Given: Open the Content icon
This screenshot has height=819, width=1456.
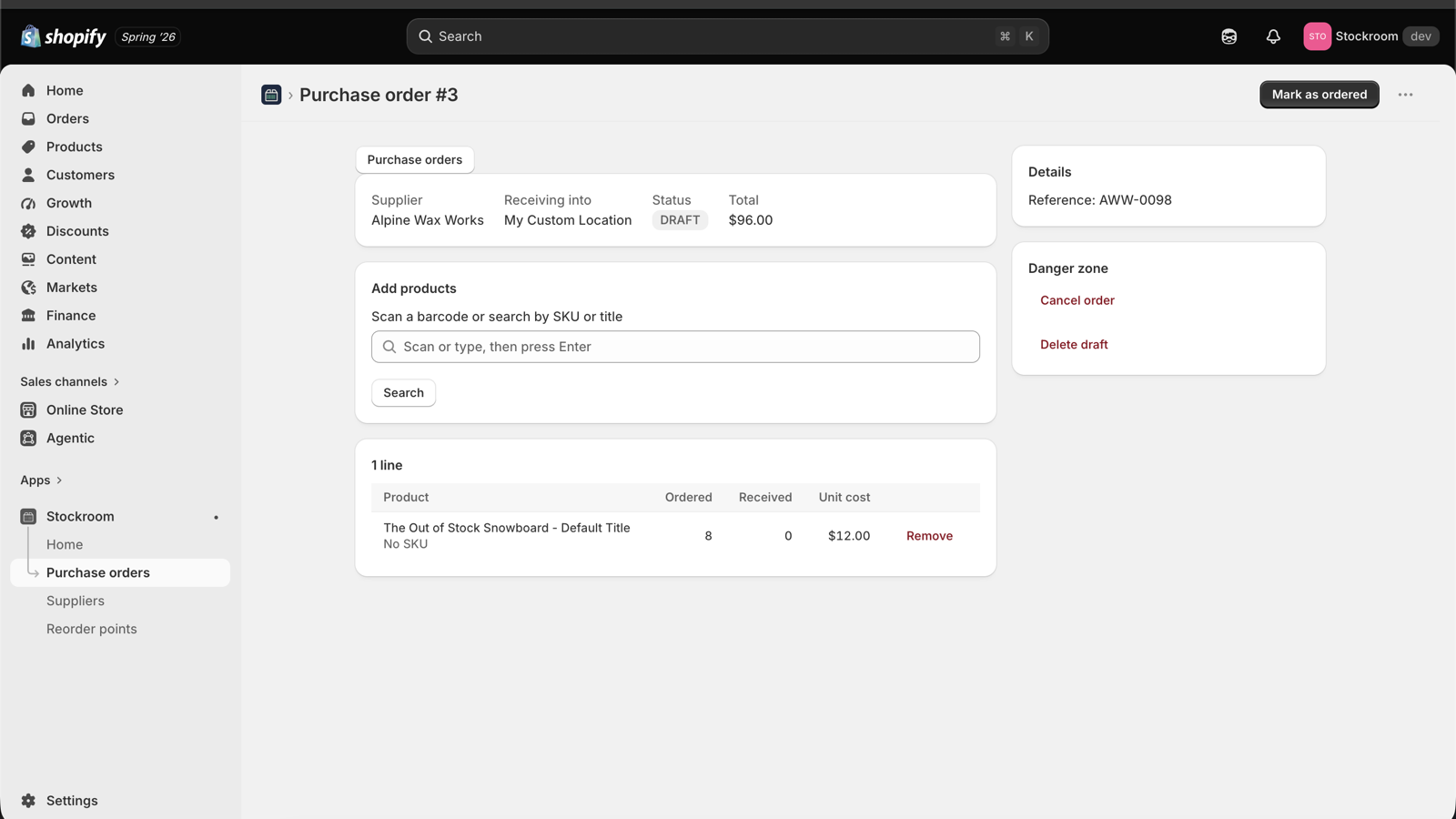Looking at the screenshot, I should click(x=28, y=259).
